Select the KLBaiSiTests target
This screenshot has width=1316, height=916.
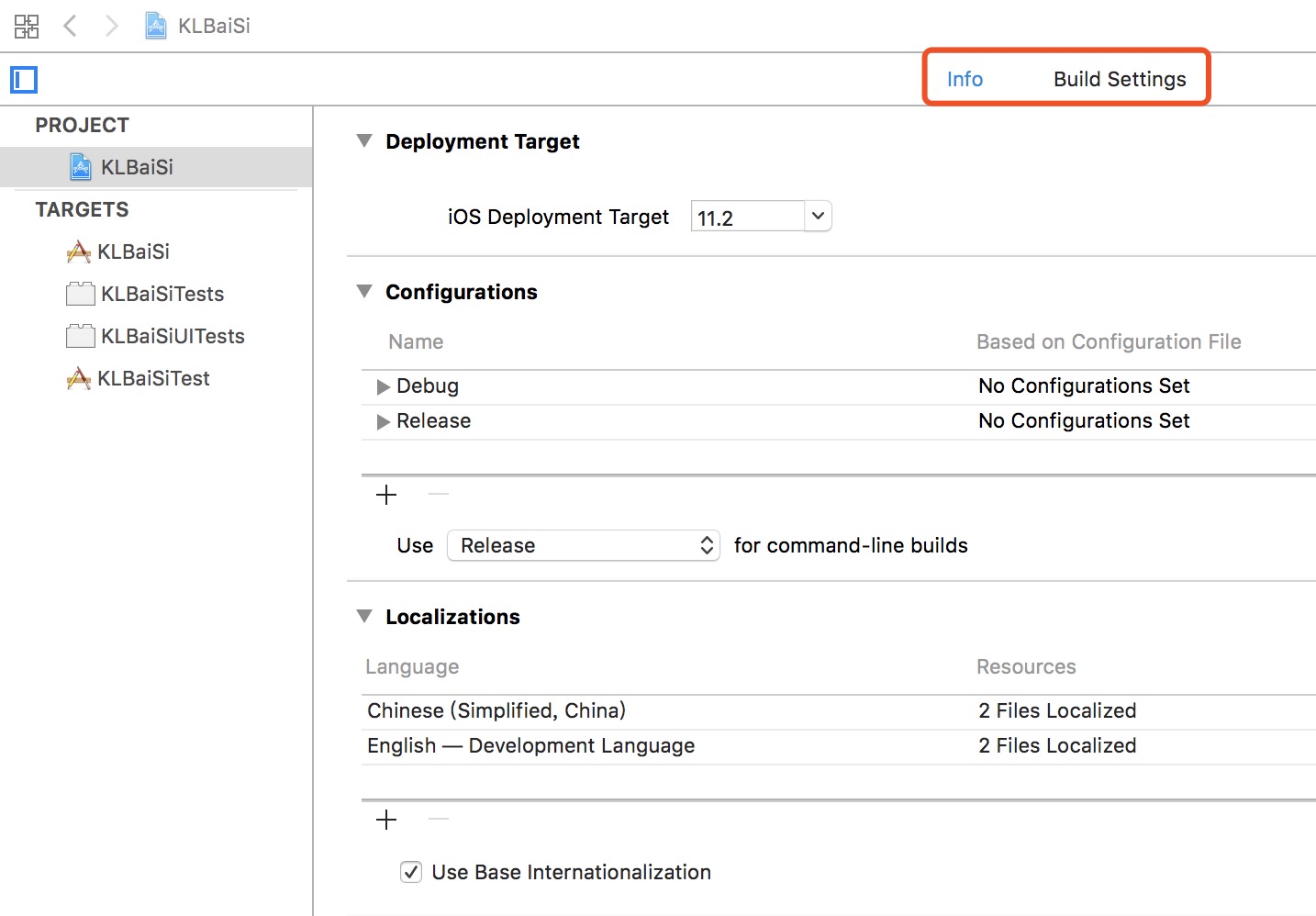162,294
